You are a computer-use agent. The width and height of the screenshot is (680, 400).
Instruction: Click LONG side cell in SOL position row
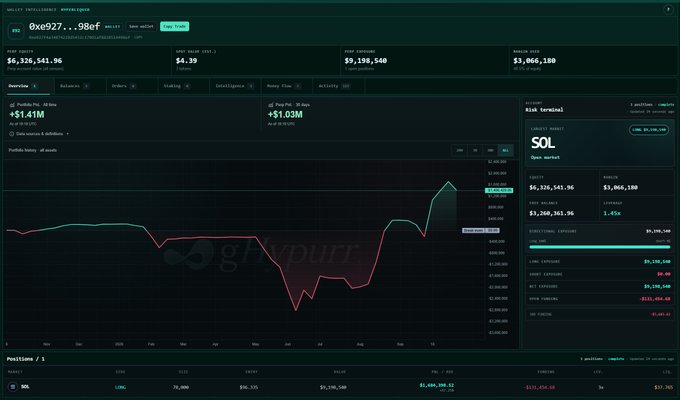coord(120,387)
